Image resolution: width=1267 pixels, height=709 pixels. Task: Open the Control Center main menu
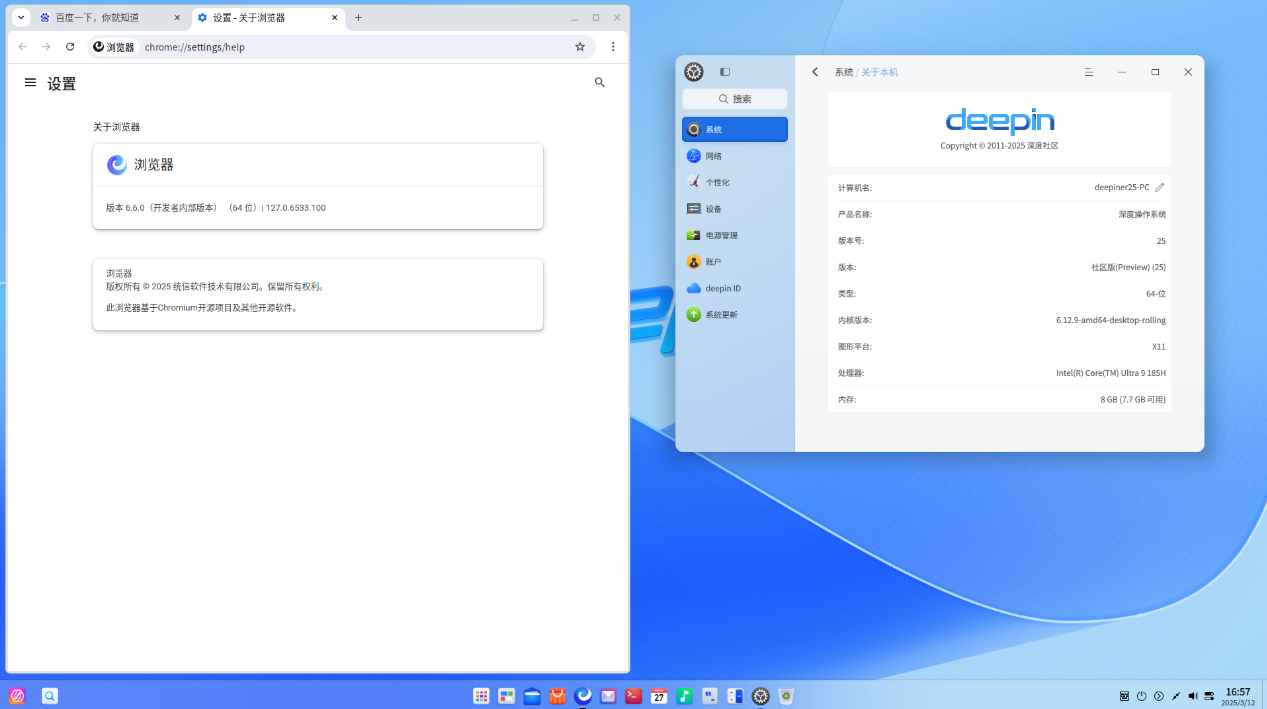click(1089, 72)
